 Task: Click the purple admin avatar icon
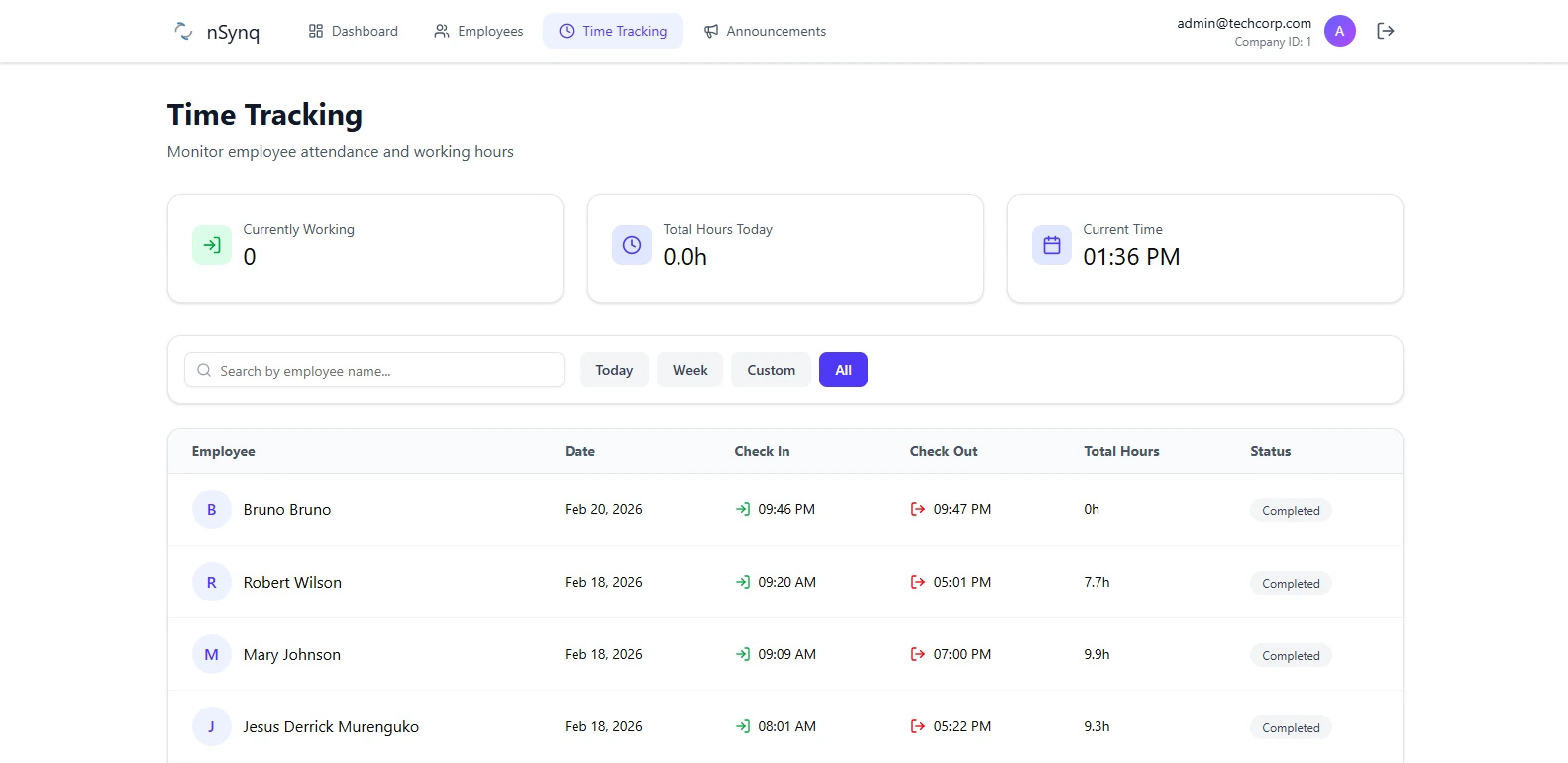pyautogui.click(x=1339, y=31)
